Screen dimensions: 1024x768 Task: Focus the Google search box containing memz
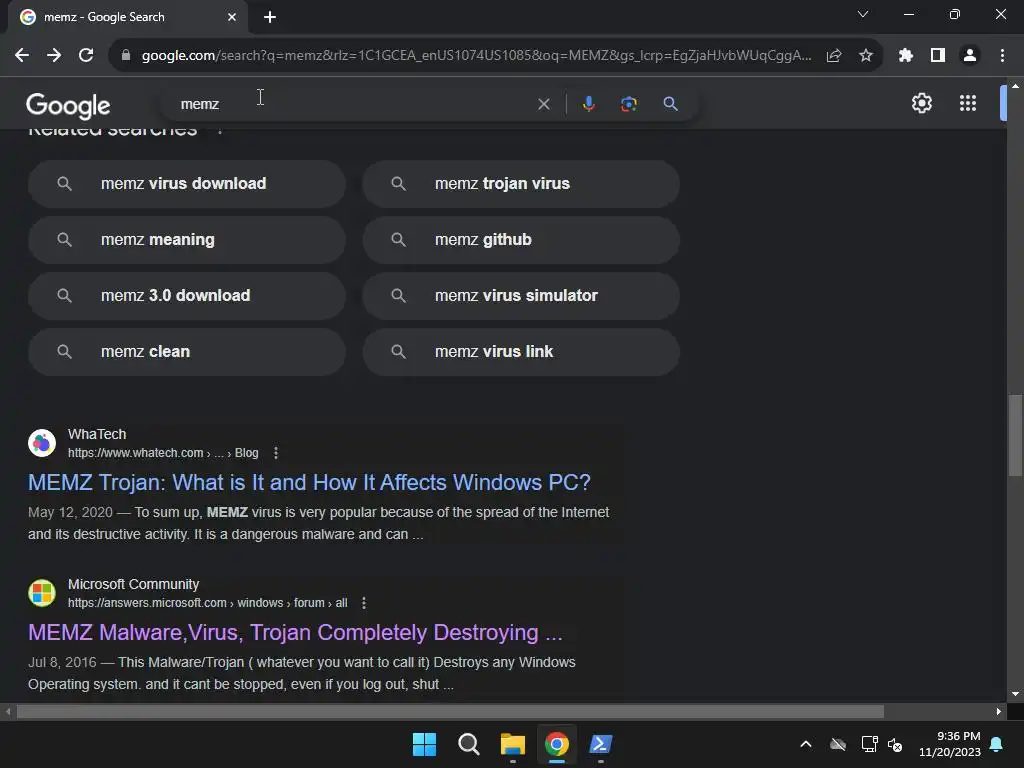tap(353, 104)
